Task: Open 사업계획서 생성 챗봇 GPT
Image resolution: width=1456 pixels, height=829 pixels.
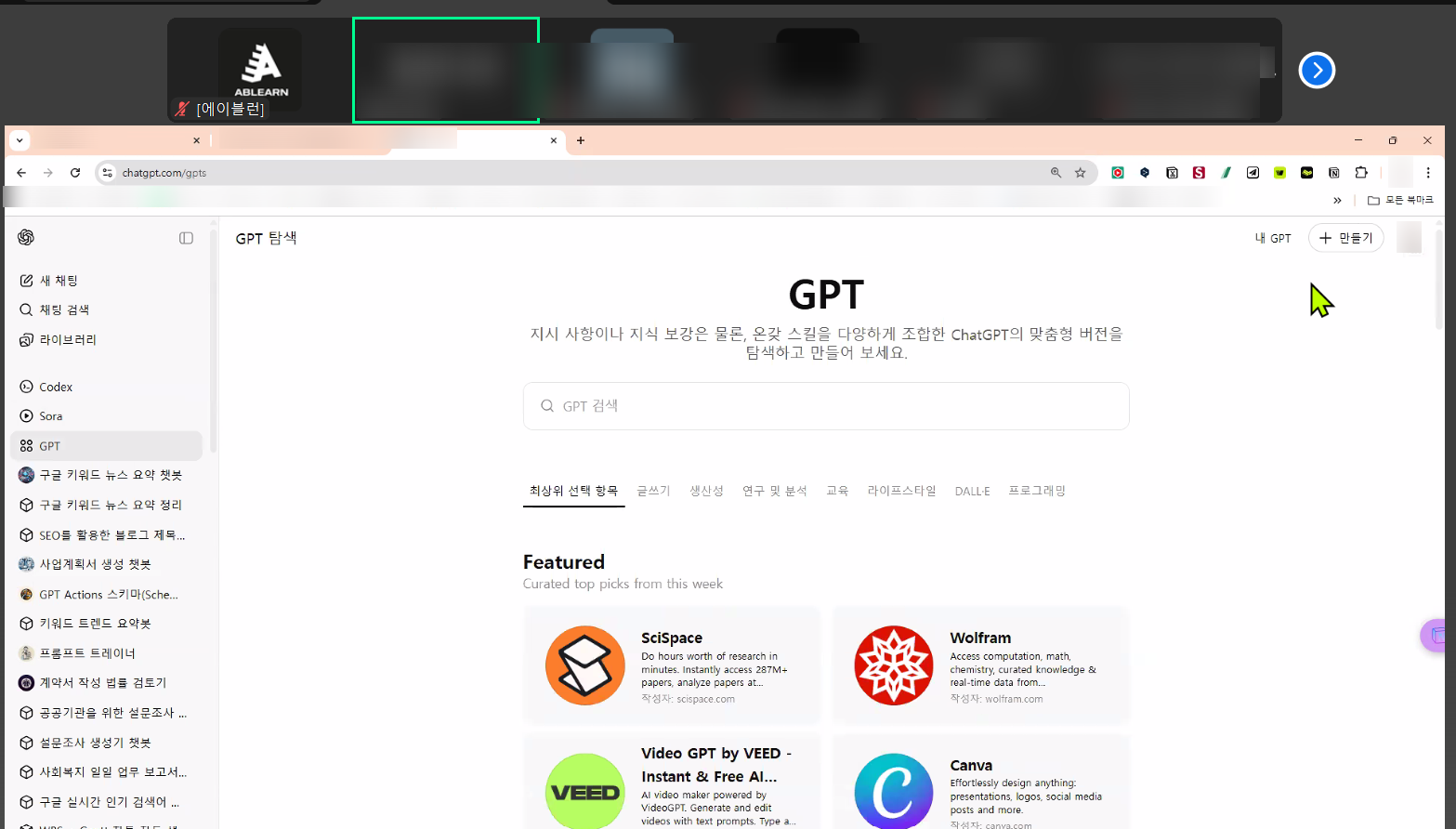Action: [x=107, y=564]
